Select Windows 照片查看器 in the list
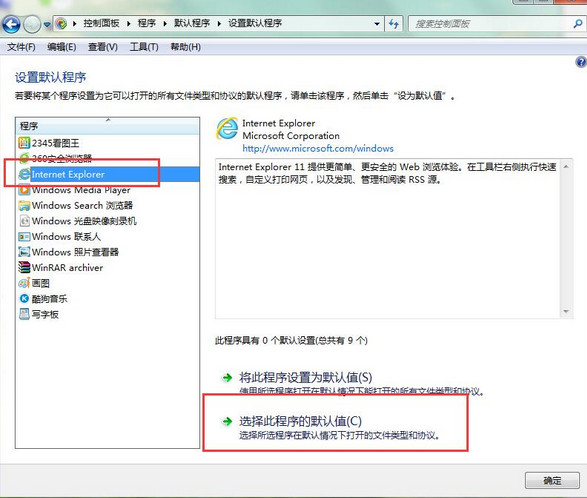The width and height of the screenshot is (587, 498). pyautogui.click(x=75, y=252)
